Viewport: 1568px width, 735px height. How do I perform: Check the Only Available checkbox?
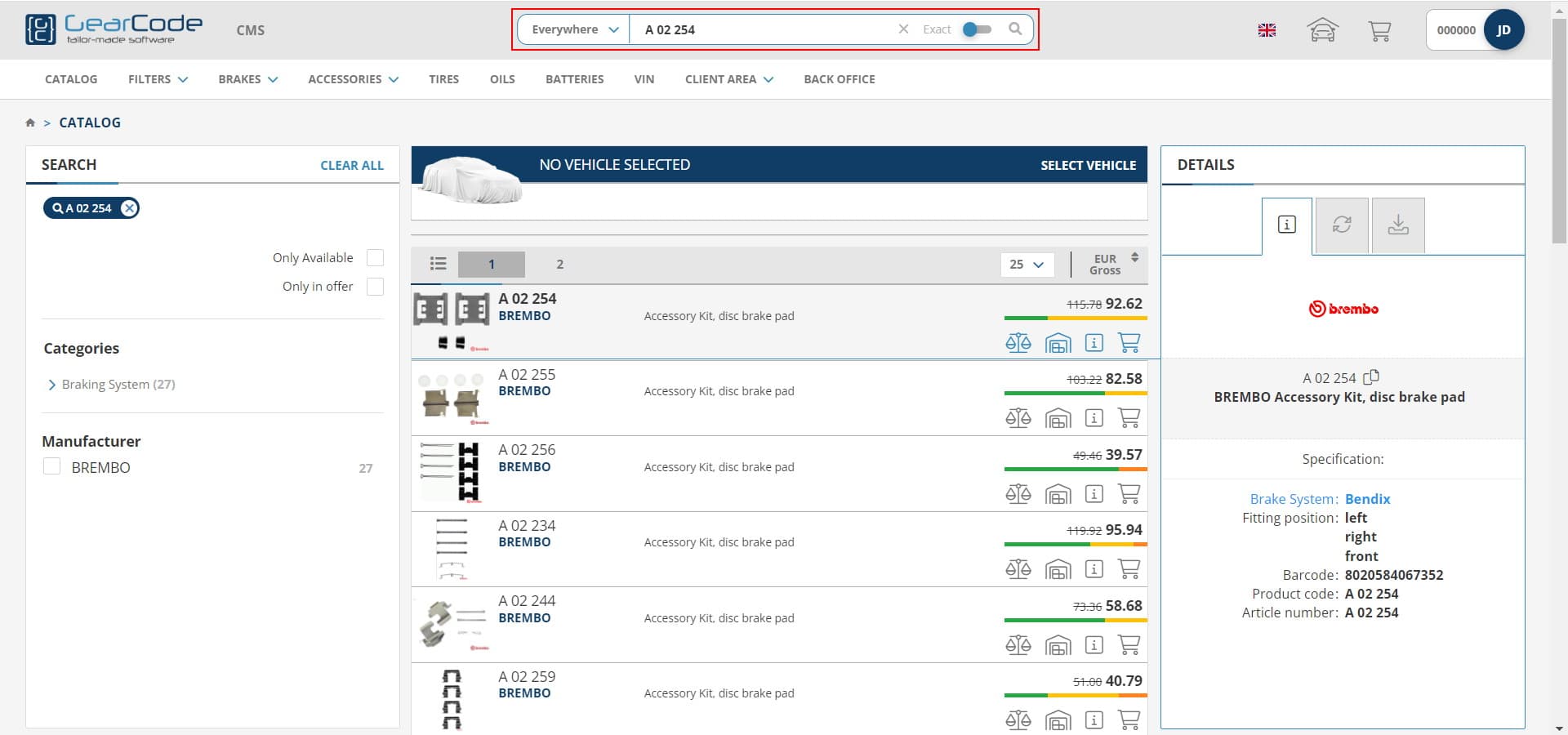pos(375,258)
